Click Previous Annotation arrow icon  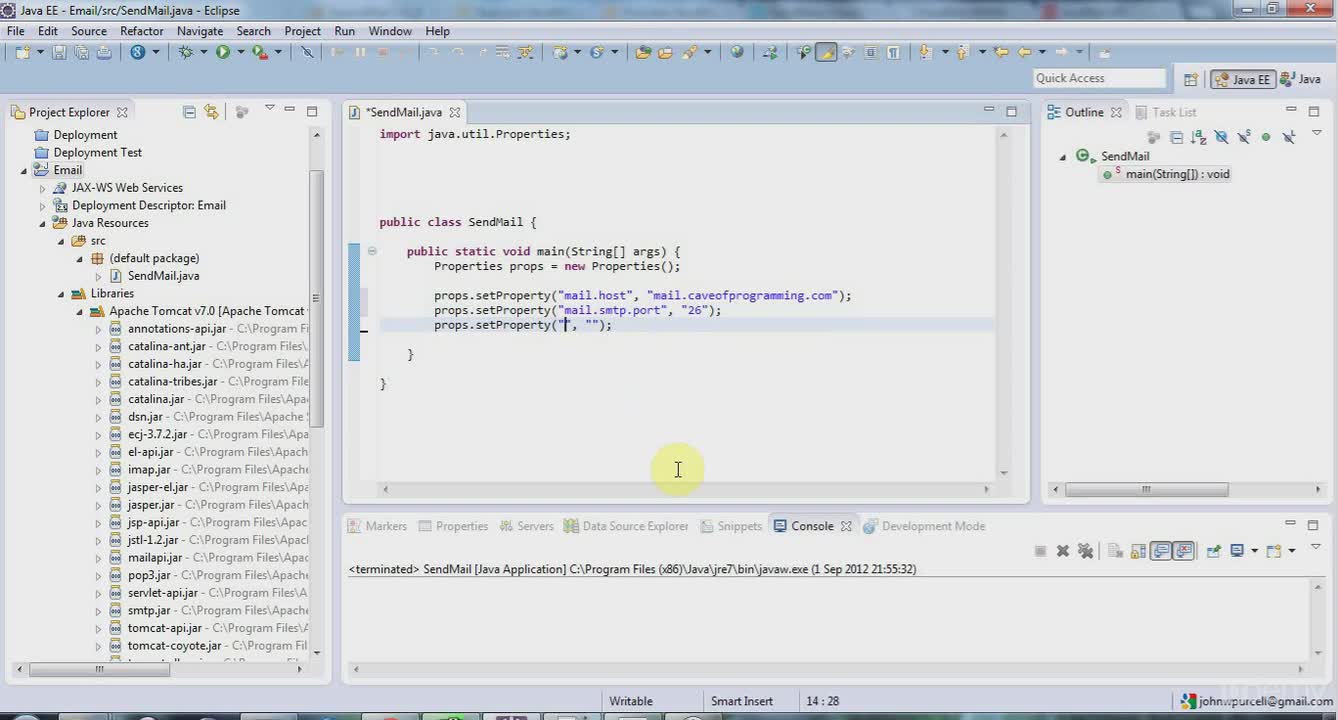[x=962, y=52]
